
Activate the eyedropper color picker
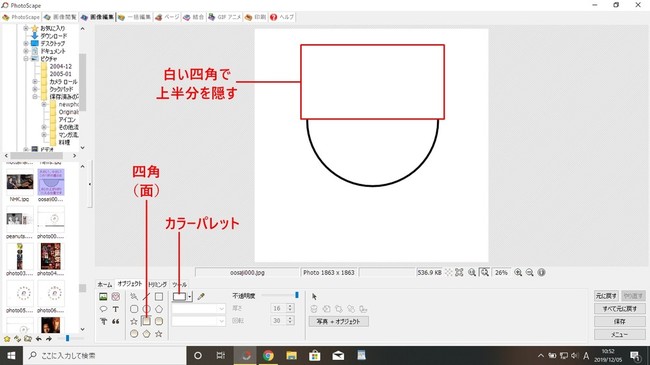pos(201,297)
